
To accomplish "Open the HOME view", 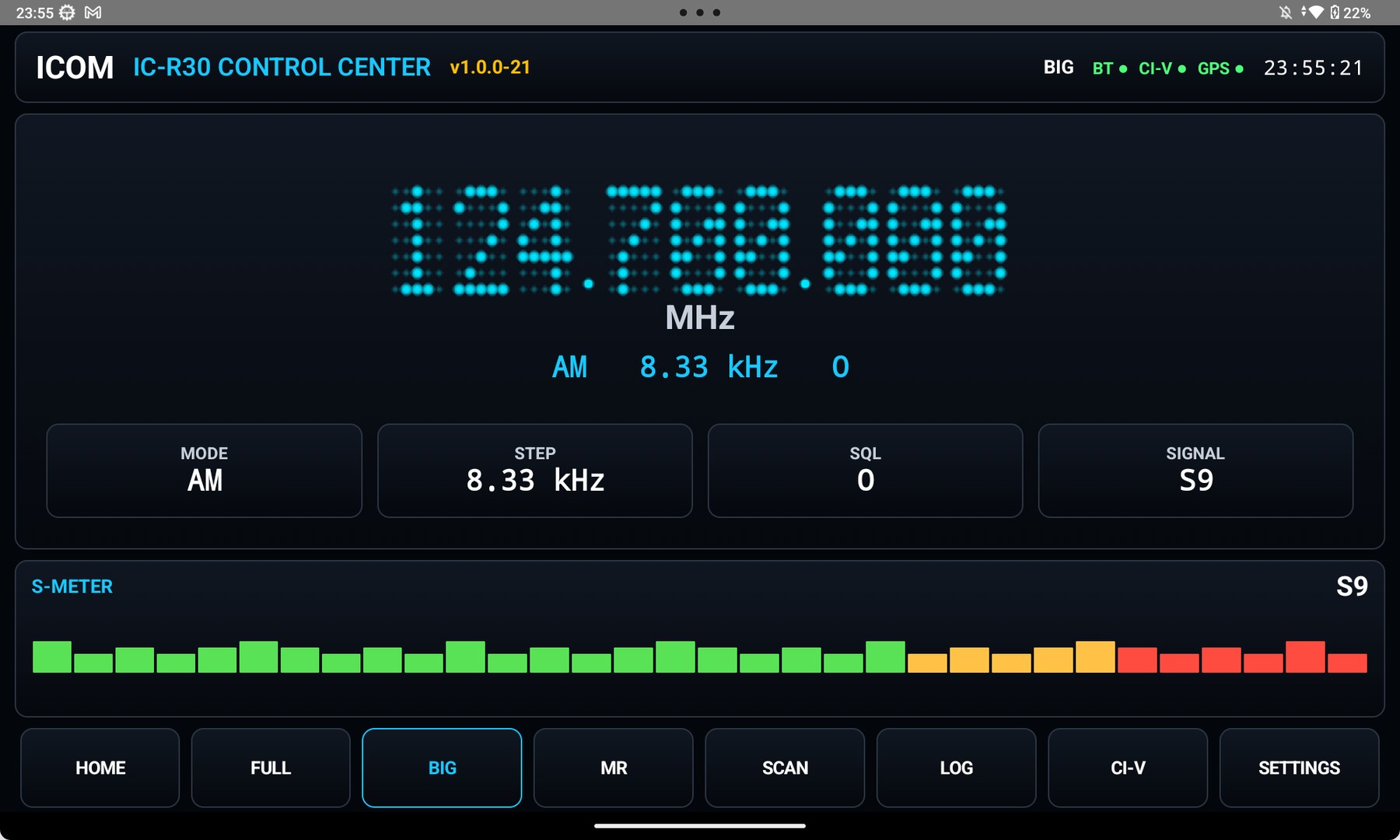I will pos(100,768).
